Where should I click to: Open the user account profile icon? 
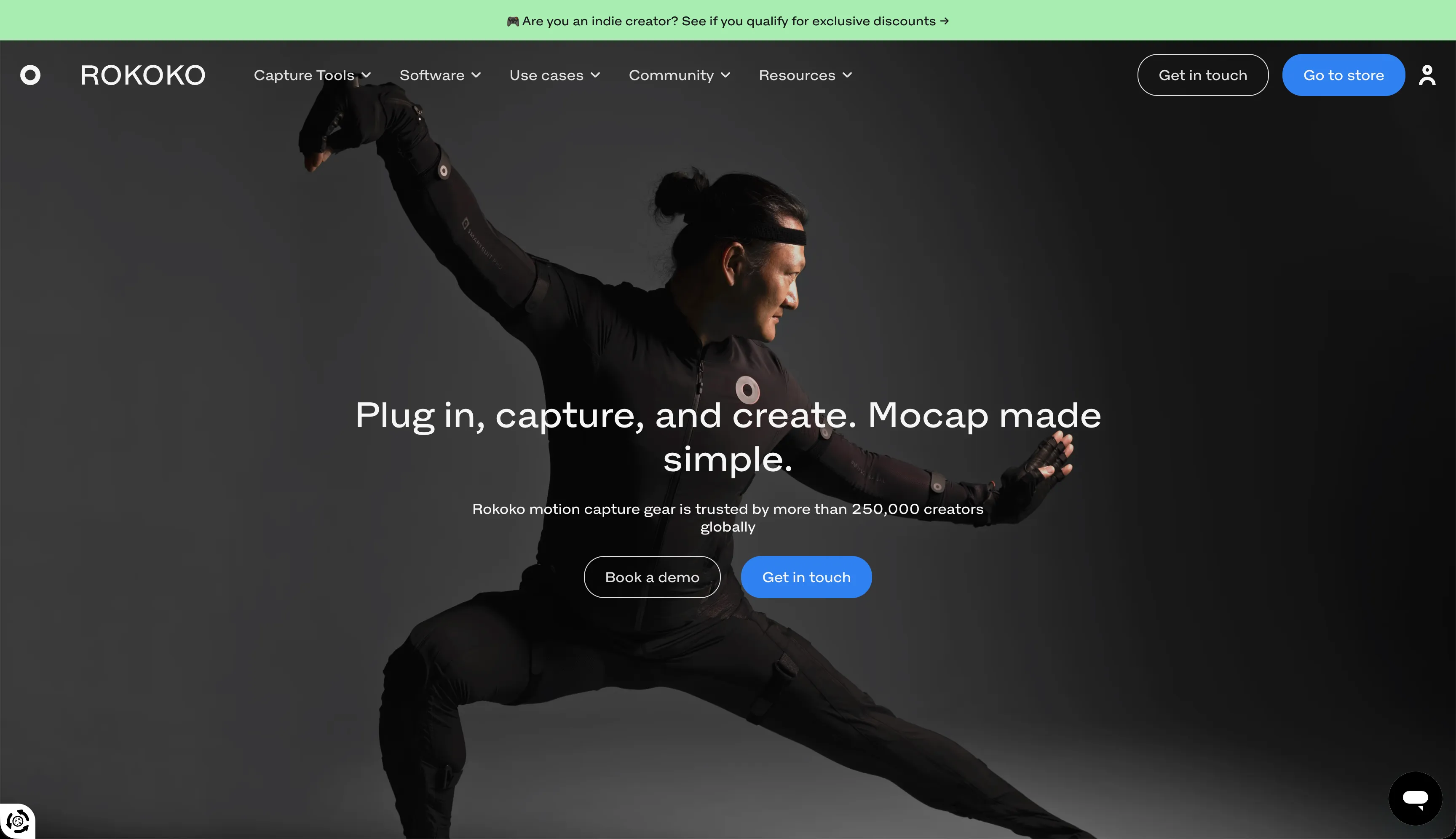pos(1427,75)
